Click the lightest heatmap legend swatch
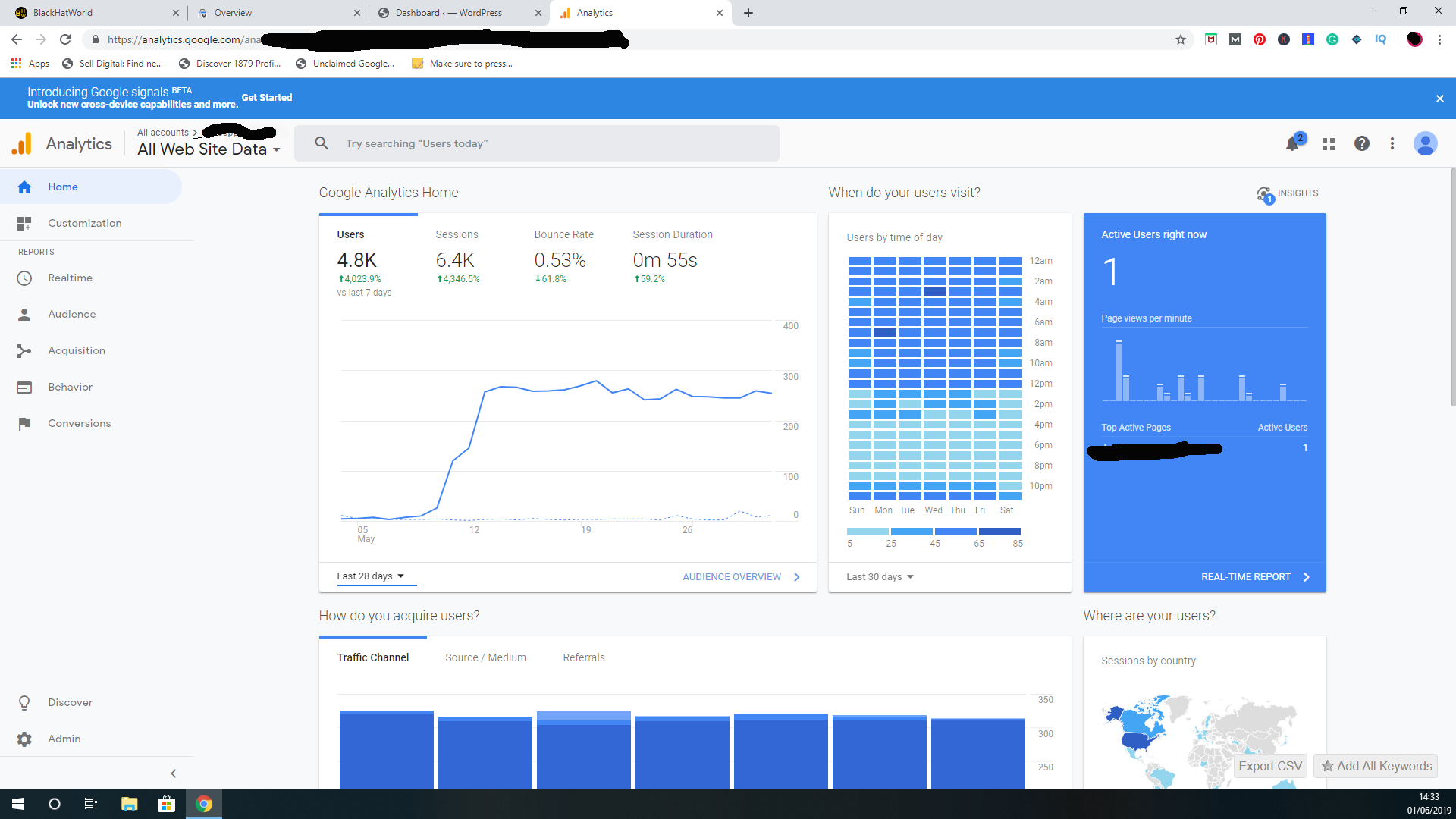This screenshot has height=819, width=1456. (868, 532)
